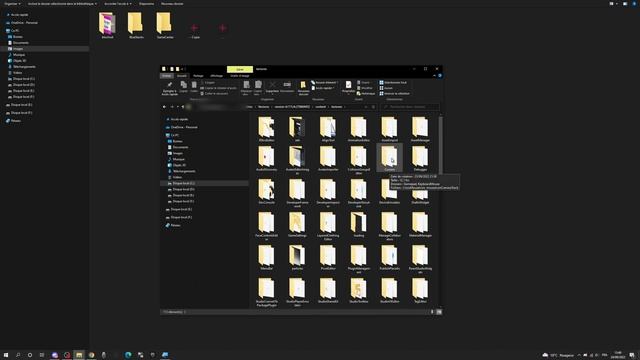Viewport: 640px width, 360px height.
Task: Click Coller le raccourci
Action: pyautogui.click(x=215, y=93)
